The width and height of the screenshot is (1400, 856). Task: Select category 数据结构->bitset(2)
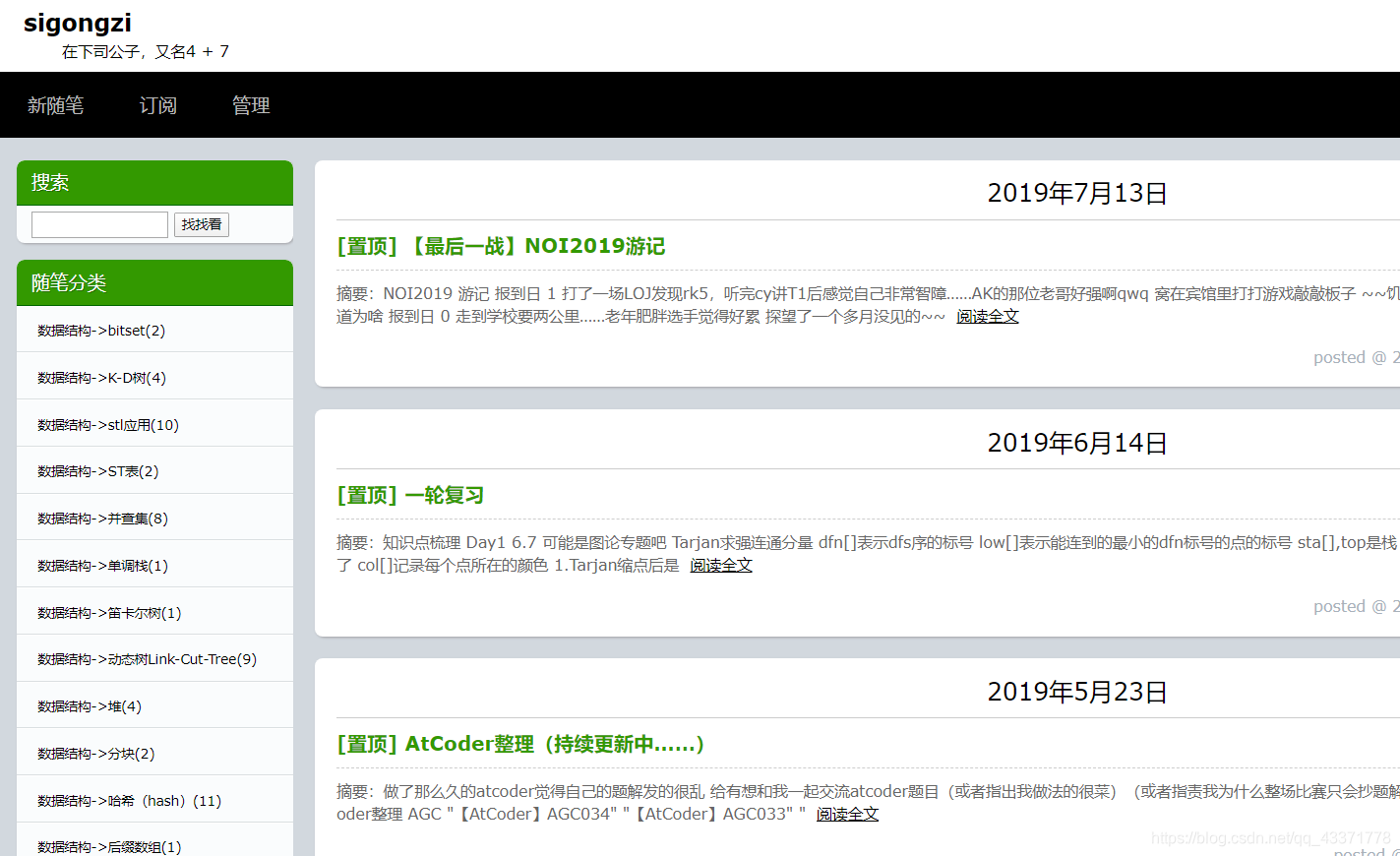pos(99,330)
